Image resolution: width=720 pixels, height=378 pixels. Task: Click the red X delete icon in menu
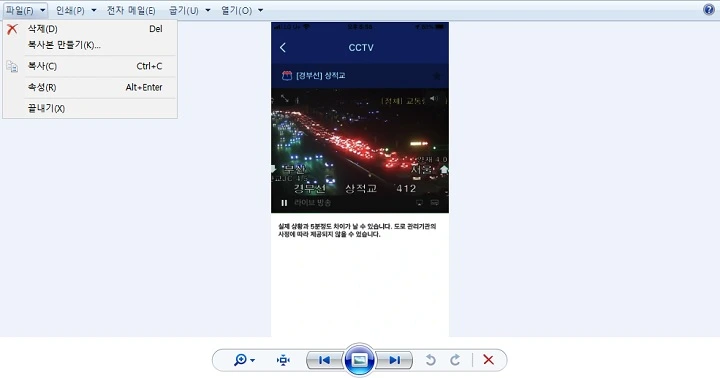click(12, 29)
